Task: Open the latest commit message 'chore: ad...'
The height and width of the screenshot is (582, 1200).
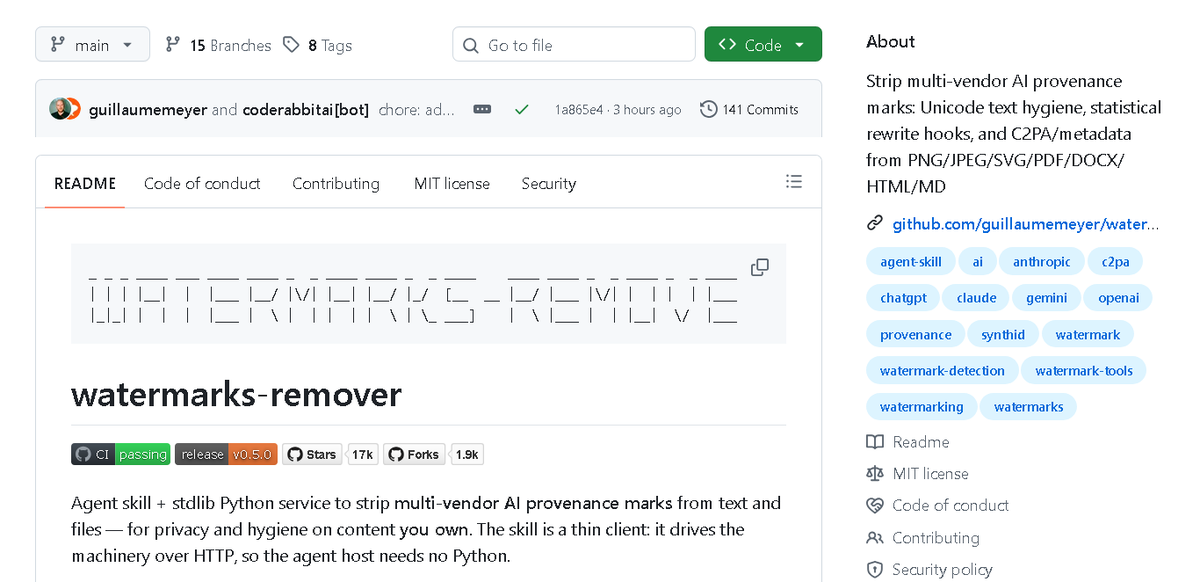Action: pos(416,110)
